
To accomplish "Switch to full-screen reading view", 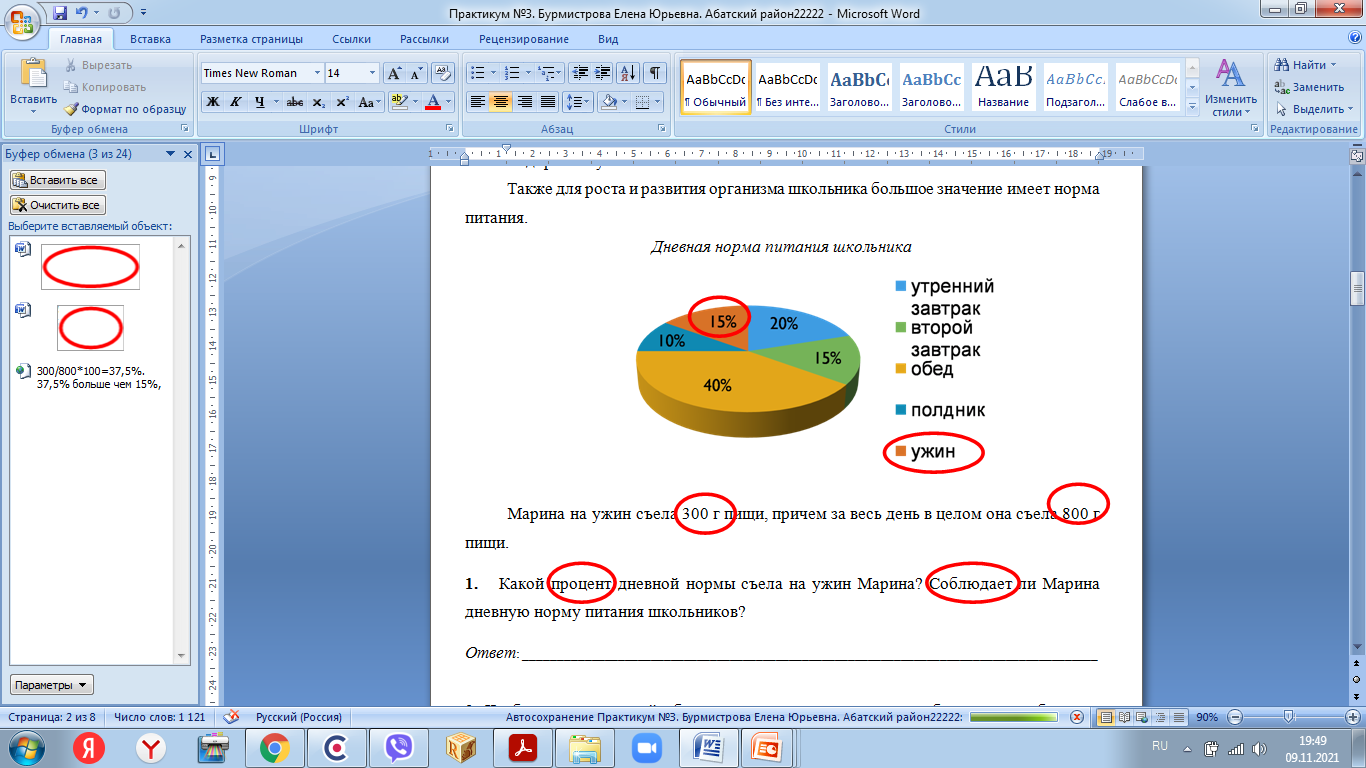I will (x=1123, y=717).
